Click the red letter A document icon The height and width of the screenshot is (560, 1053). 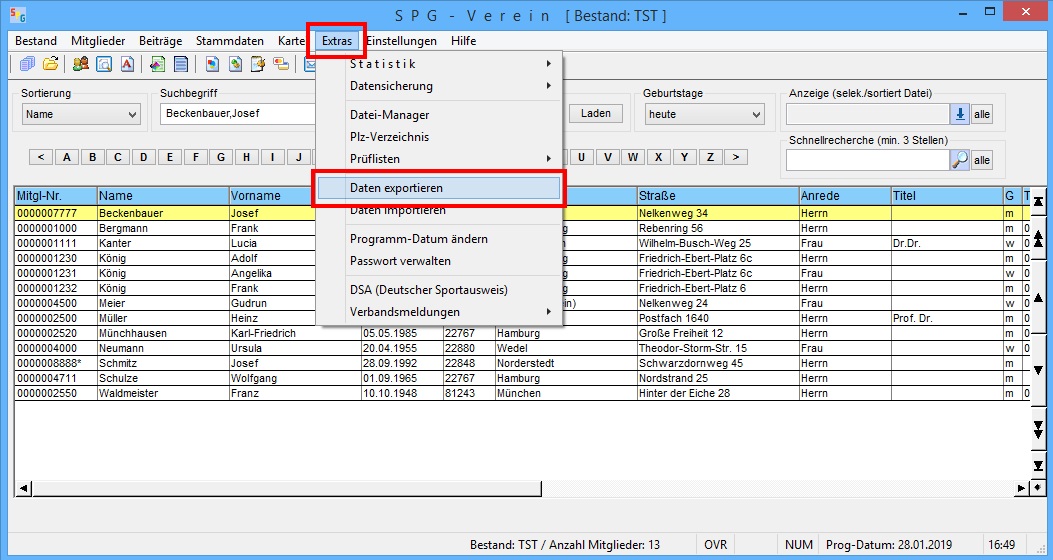tap(127, 65)
